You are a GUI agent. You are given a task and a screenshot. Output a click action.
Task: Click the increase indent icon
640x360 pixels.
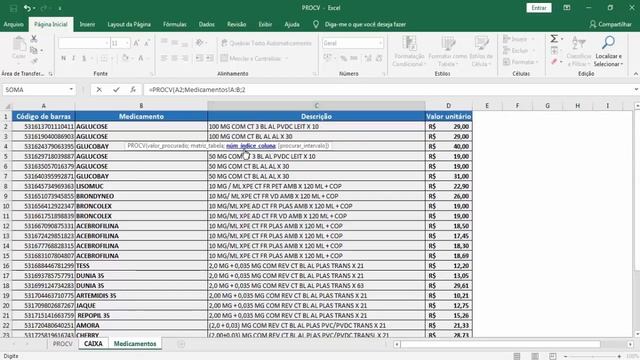(210, 58)
